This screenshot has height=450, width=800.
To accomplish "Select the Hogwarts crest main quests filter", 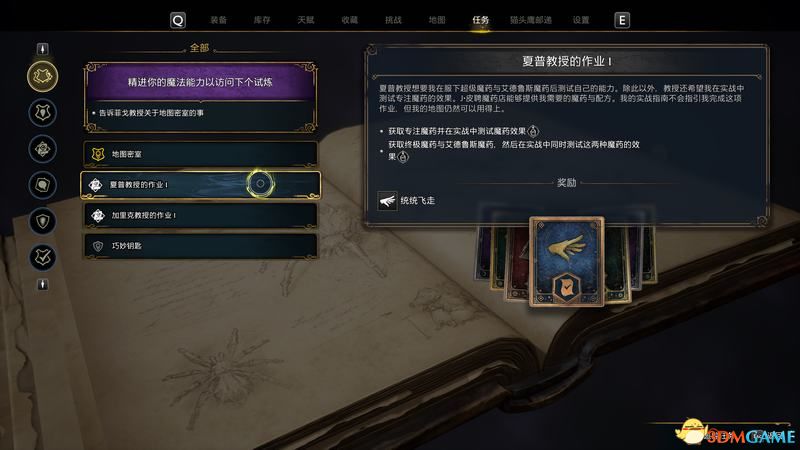I will point(42,113).
